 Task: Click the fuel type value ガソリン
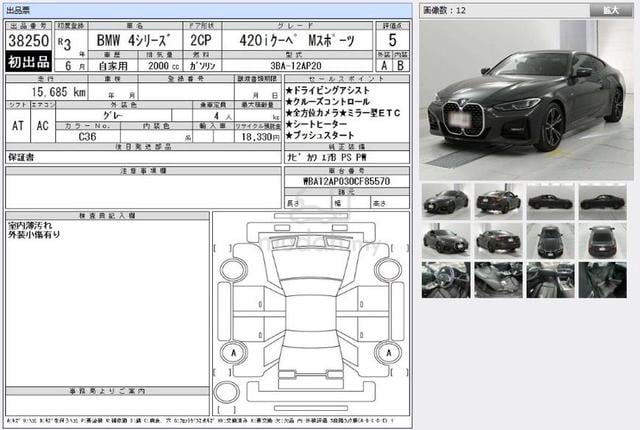[x=202, y=66]
